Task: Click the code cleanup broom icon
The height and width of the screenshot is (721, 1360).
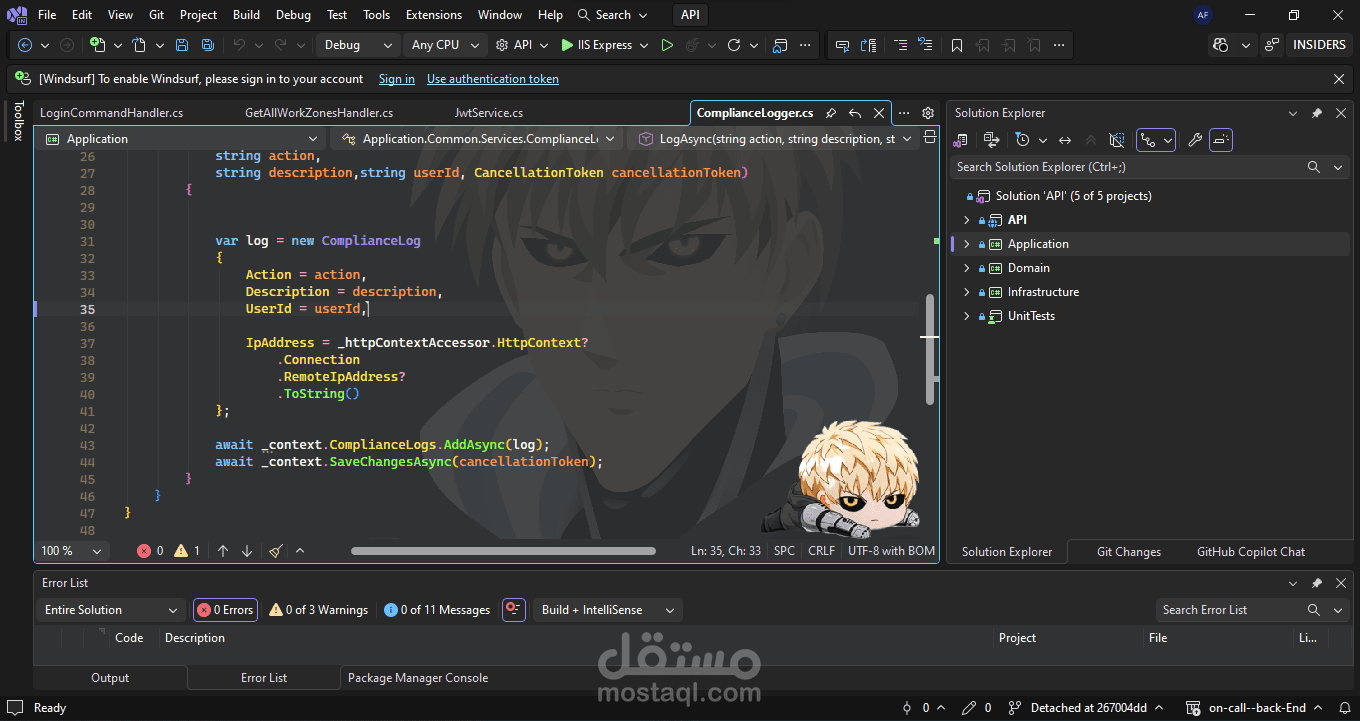Action: tap(276, 551)
